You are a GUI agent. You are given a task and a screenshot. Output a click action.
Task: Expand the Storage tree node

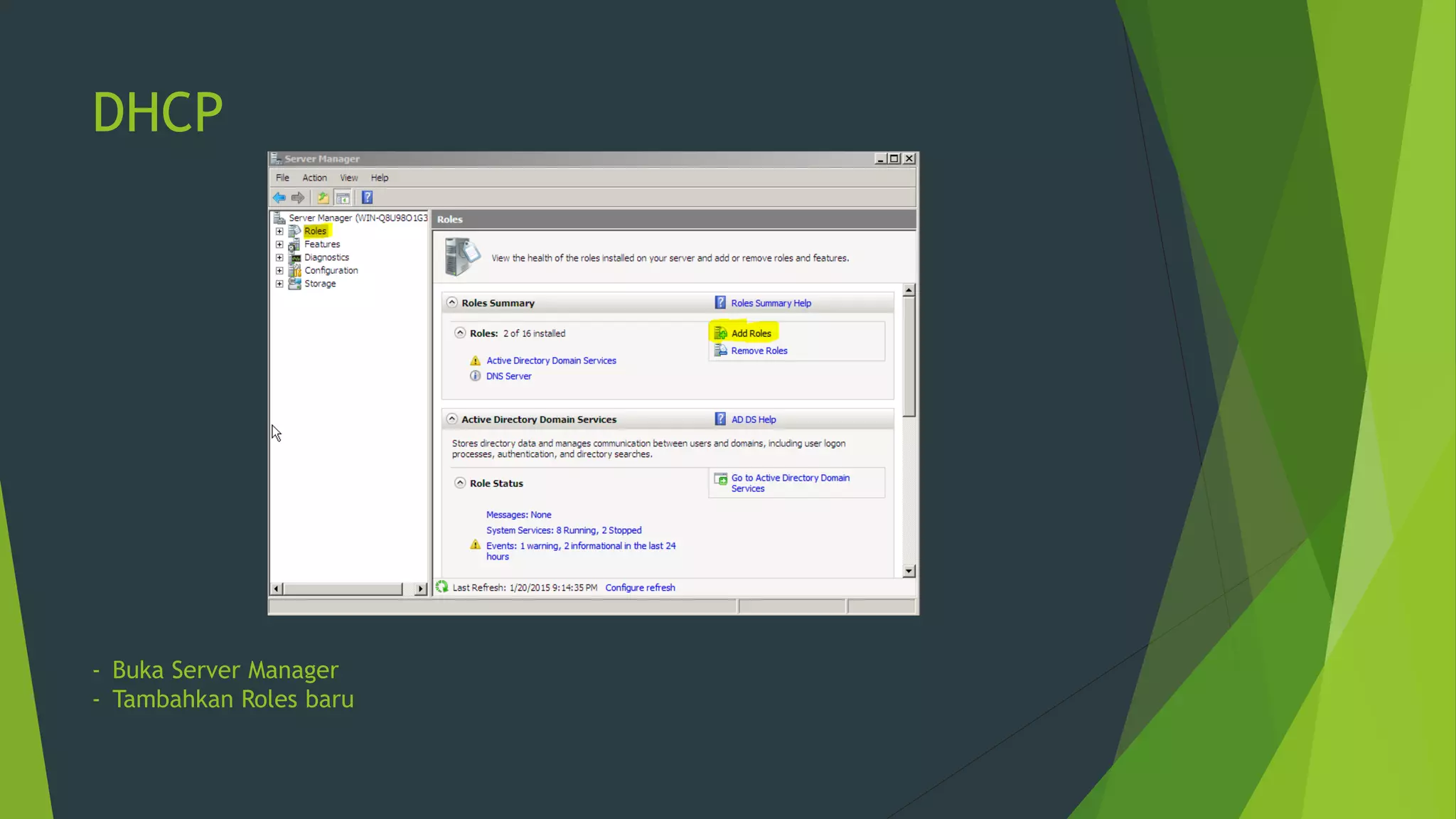[279, 284]
